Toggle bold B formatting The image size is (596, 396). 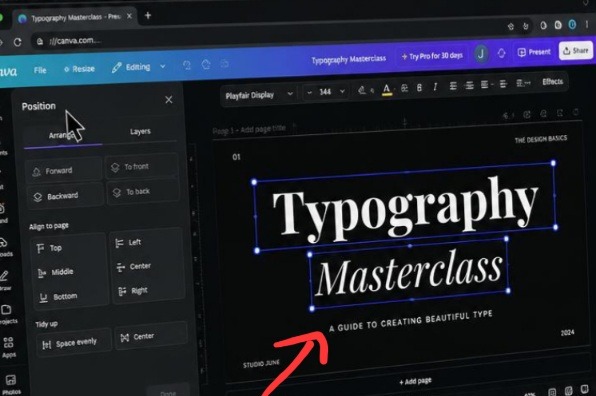click(x=419, y=88)
